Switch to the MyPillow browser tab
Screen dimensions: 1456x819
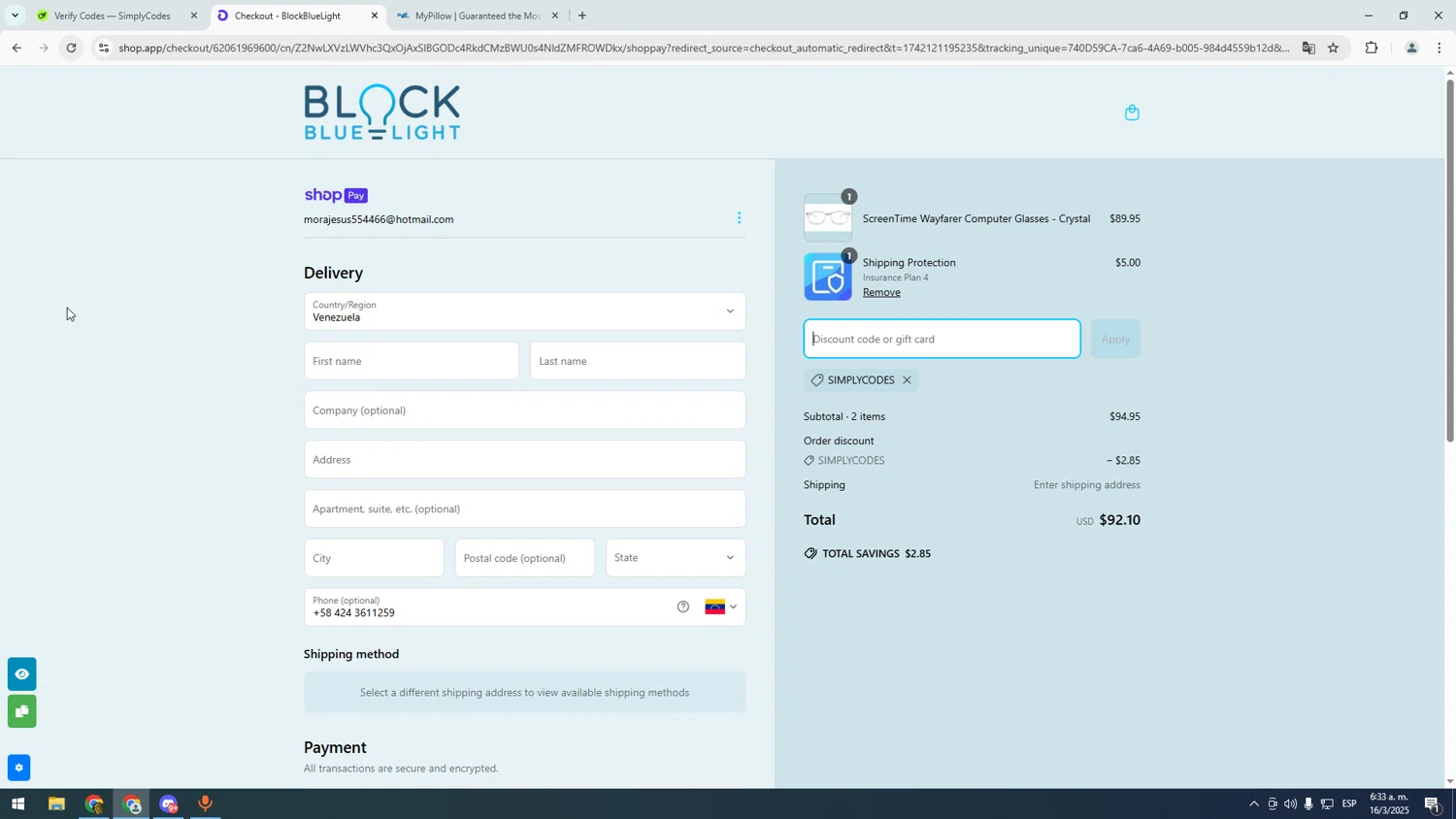476,16
